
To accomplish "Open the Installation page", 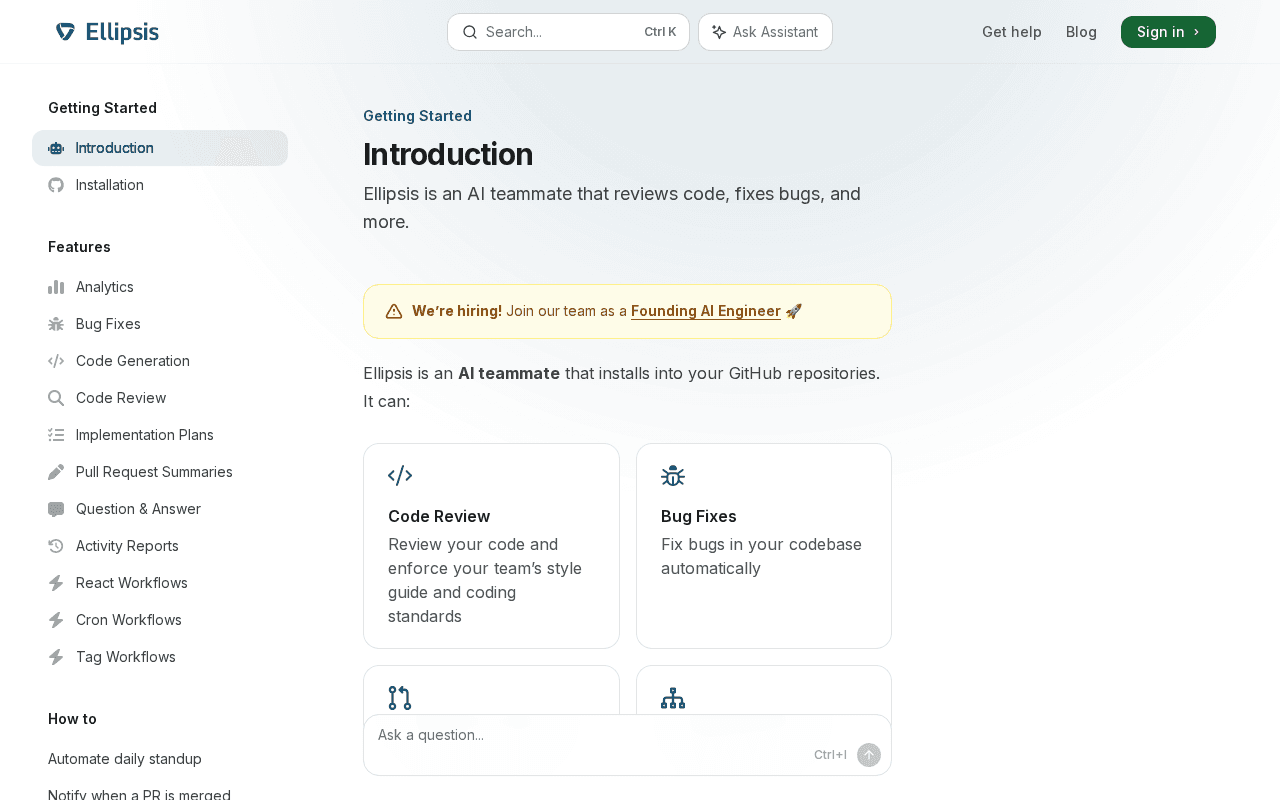I will 160,185.
